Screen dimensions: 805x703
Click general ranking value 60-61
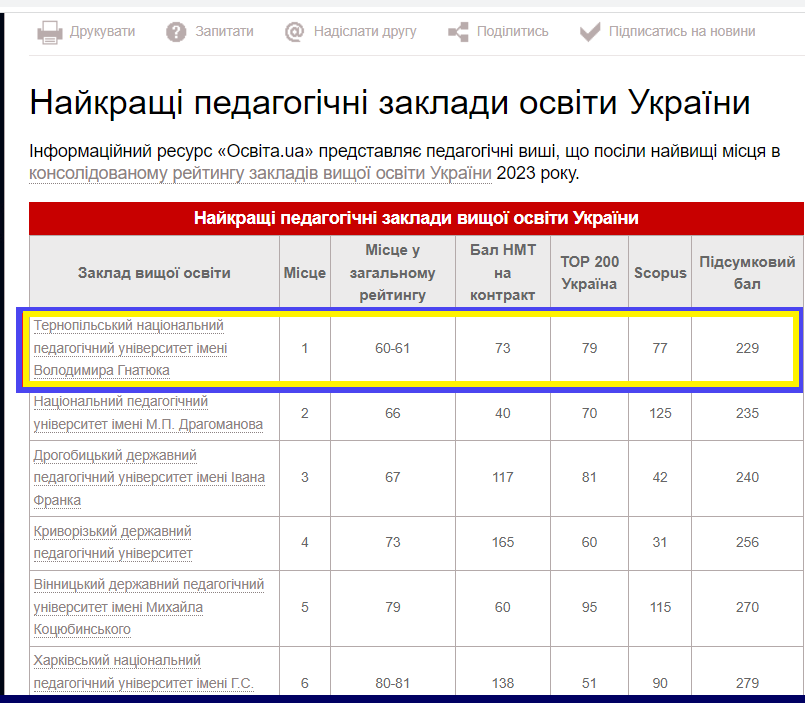tap(392, 348)
